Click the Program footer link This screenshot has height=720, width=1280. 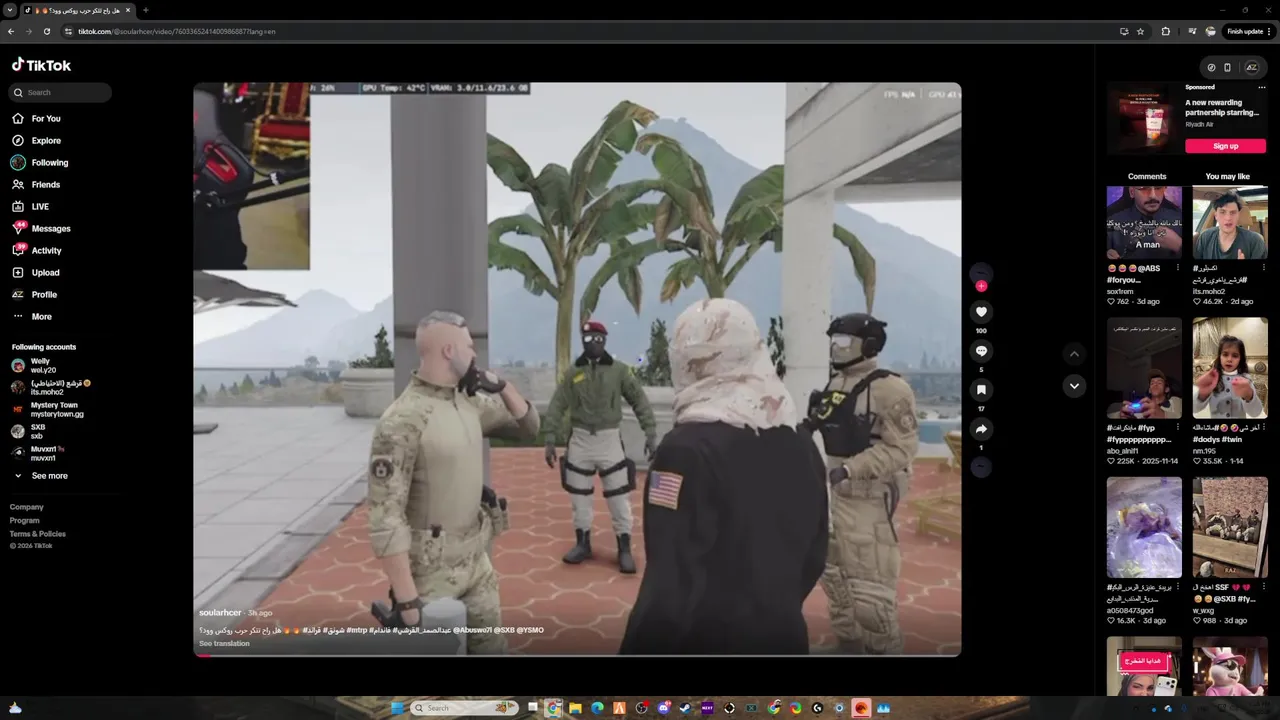click(25, 520)
